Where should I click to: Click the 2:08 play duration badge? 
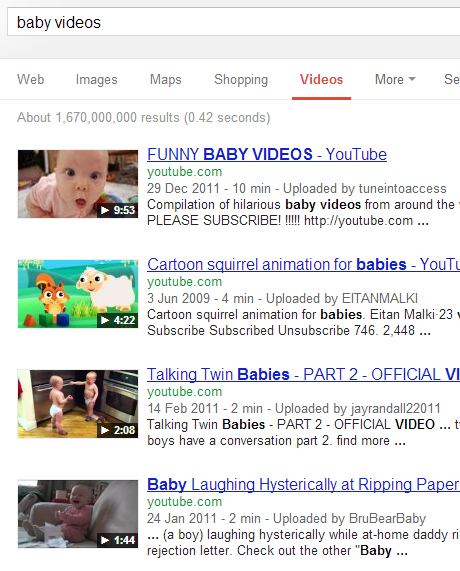117,430
